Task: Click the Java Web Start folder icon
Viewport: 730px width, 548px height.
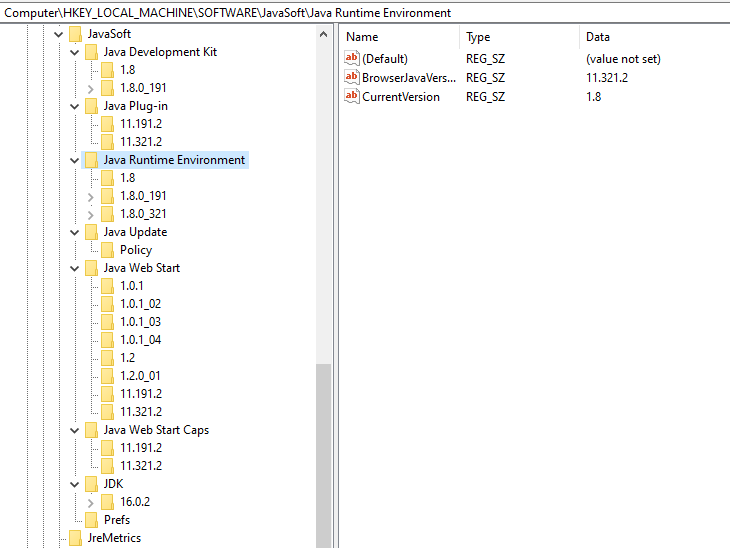Action: point(91,268)
